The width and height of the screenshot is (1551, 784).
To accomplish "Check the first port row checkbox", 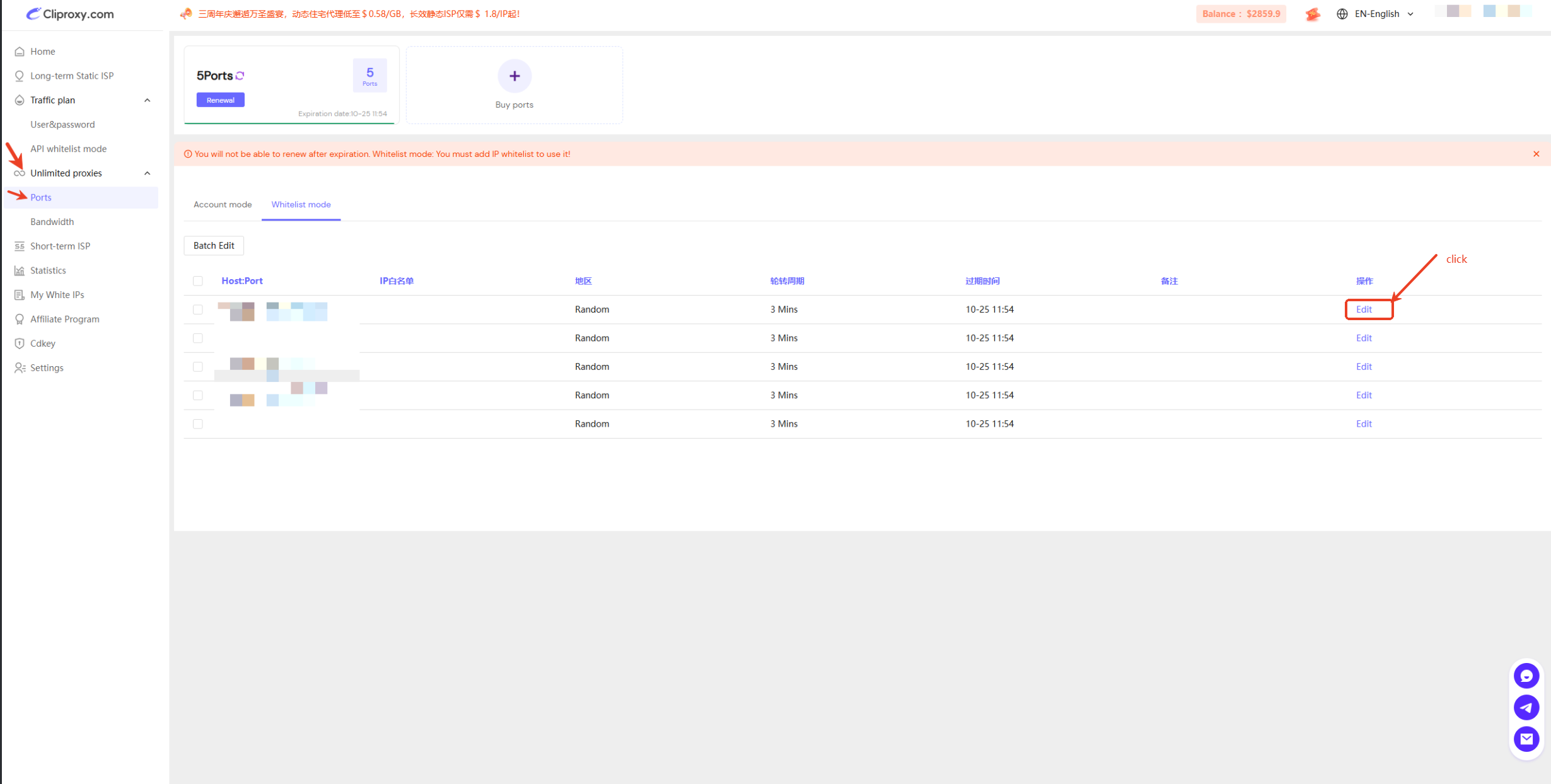I will click(x=198, y=309).
